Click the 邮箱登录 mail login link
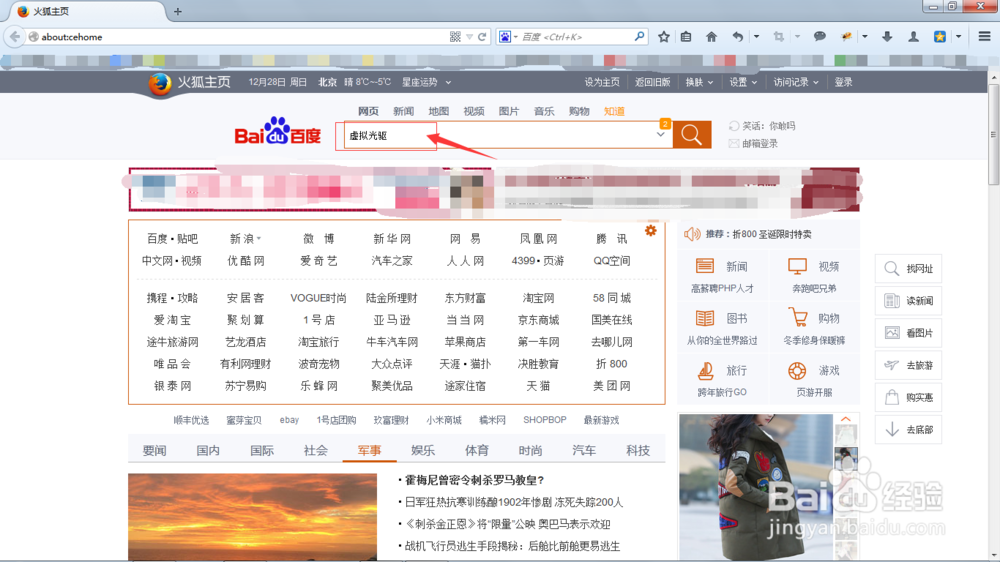Viewport: 1000px width, 562px height. pos(760,144)
